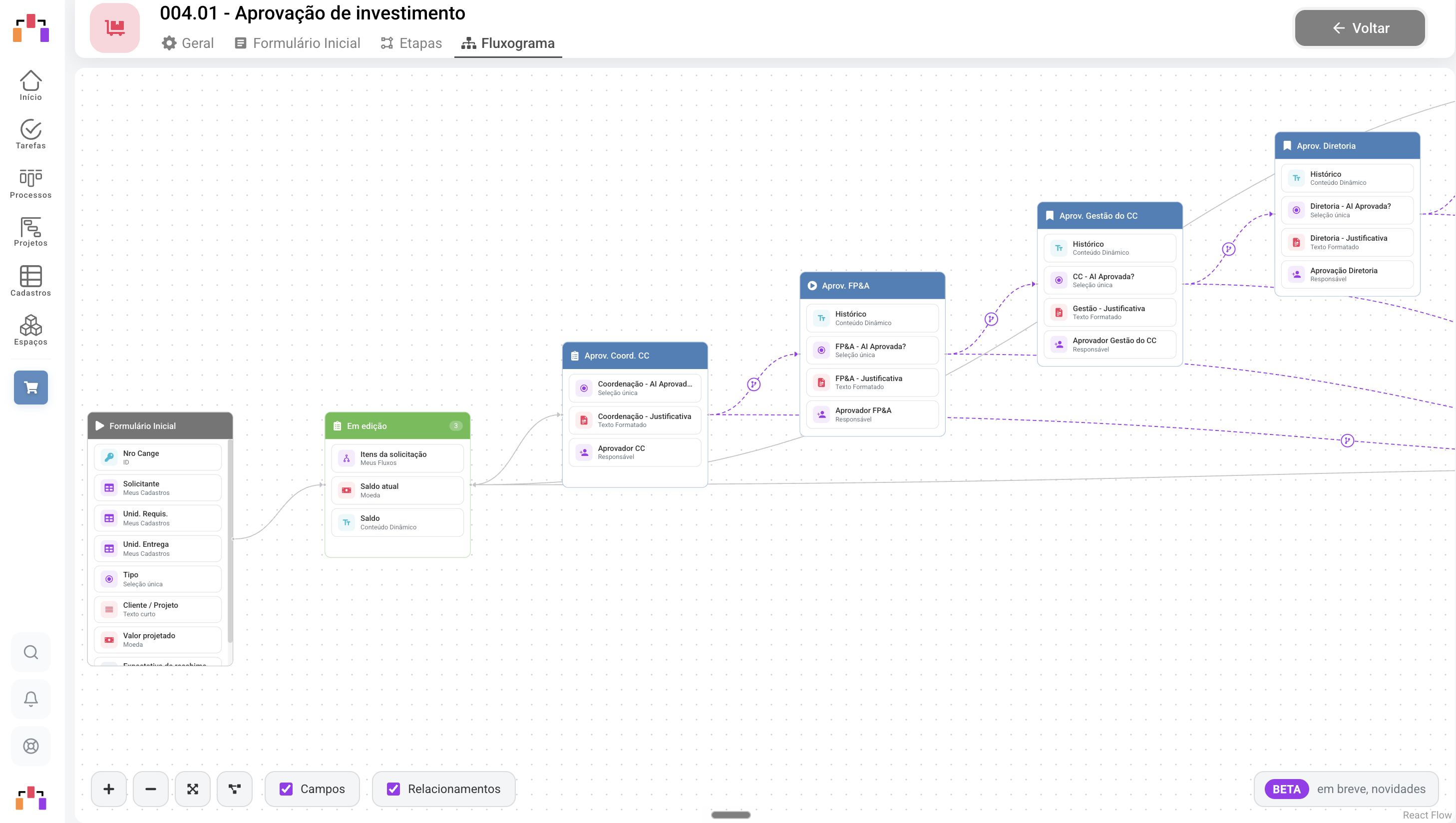Click the Valor projetado field

click(158, 640)
